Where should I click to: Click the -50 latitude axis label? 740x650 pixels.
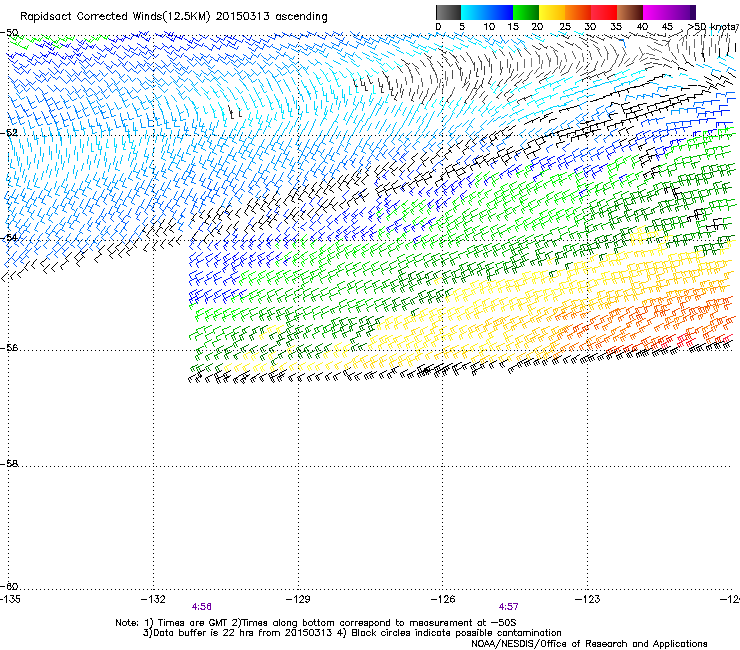coord(9,33)
